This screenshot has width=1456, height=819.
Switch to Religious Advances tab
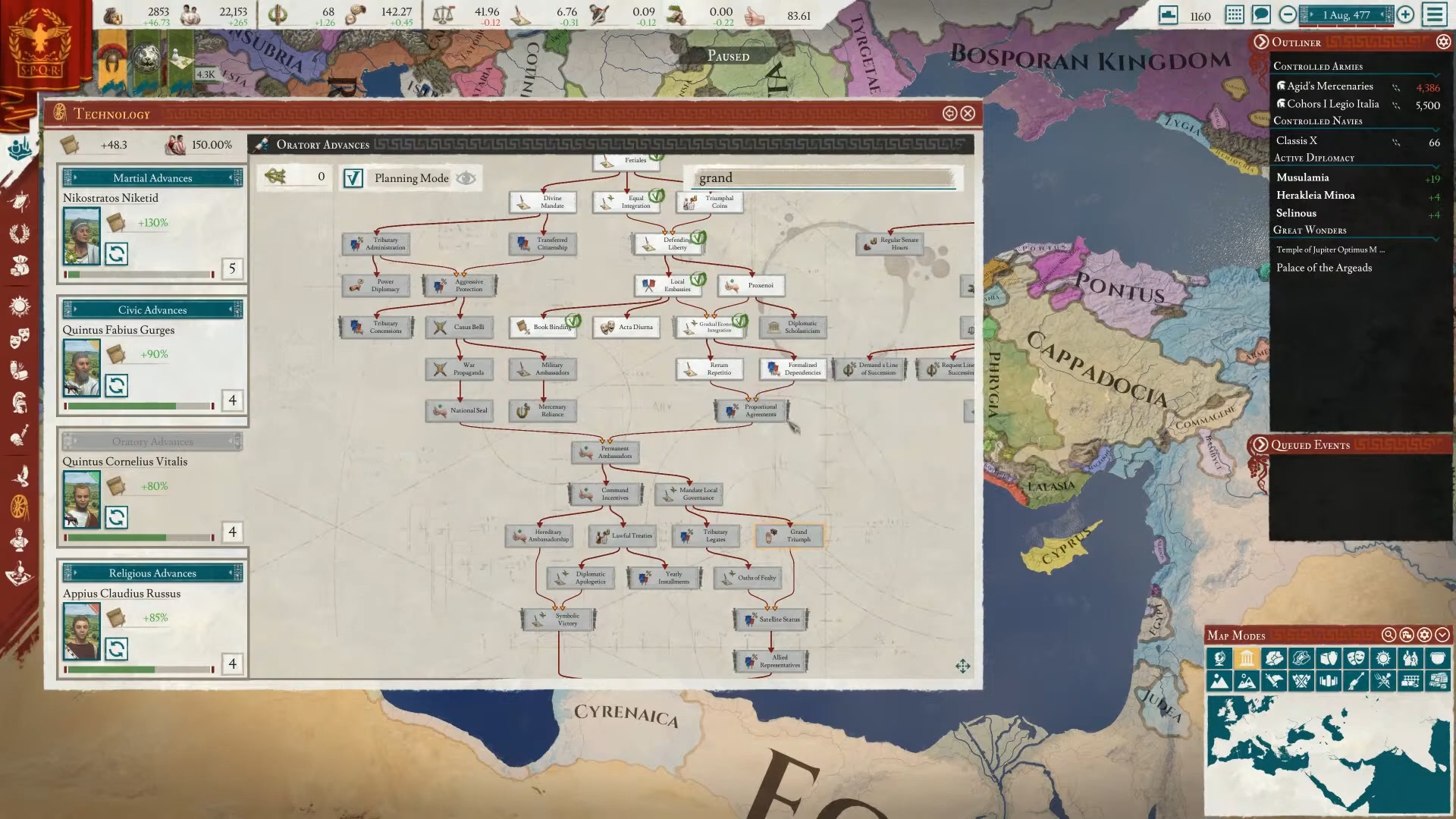(152, 573)
